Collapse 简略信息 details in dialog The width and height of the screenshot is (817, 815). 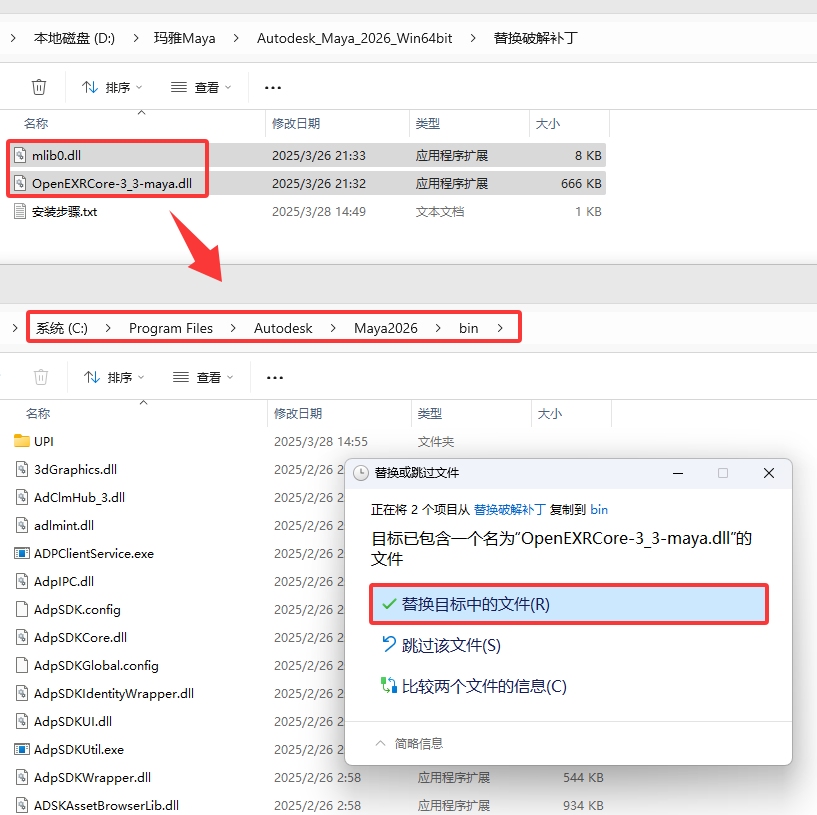410,744
